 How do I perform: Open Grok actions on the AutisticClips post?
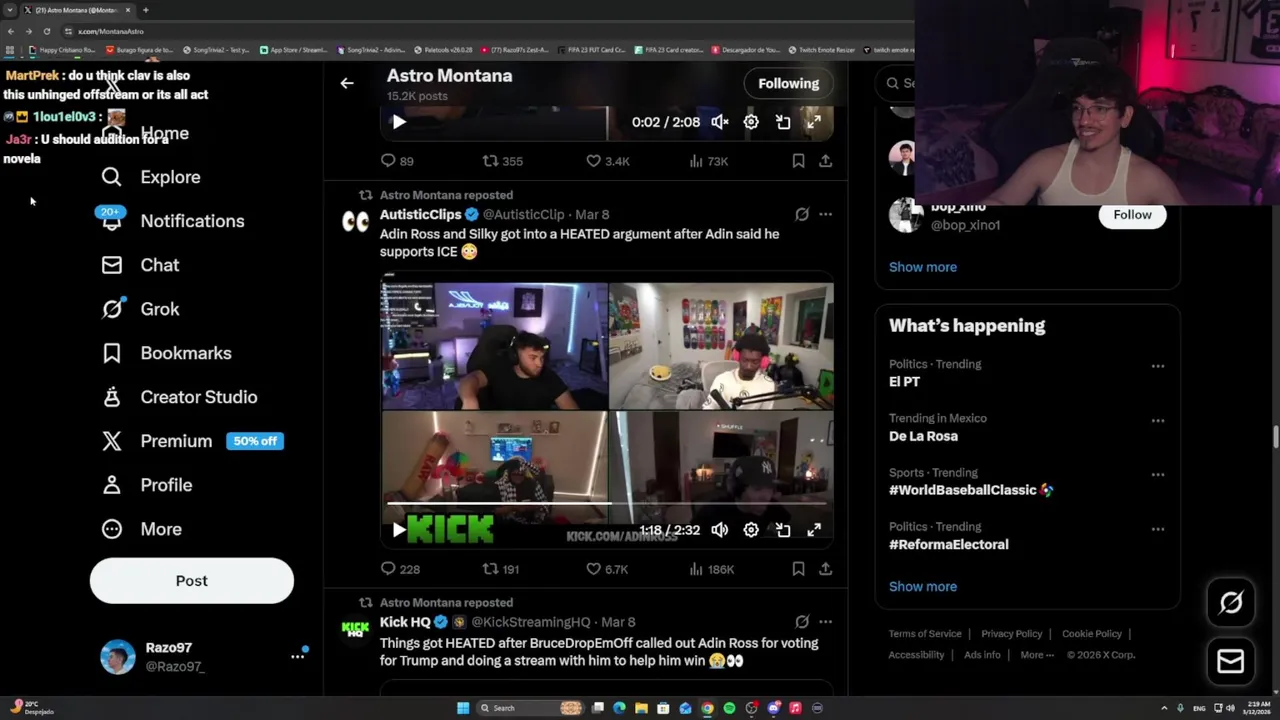[802, 214]
